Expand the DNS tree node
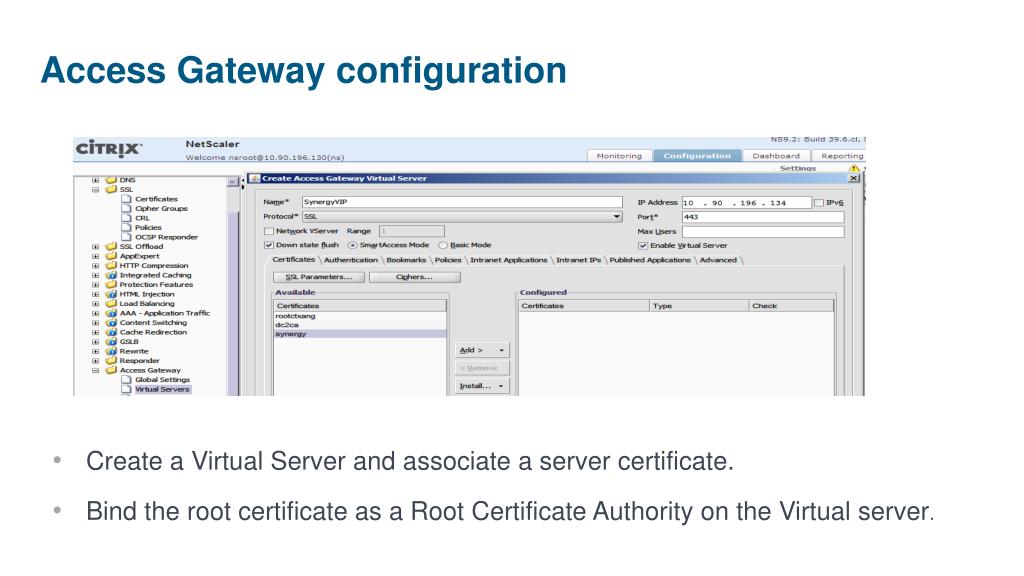This screenshot has height=576, width=1024. (x=95, y=180)
